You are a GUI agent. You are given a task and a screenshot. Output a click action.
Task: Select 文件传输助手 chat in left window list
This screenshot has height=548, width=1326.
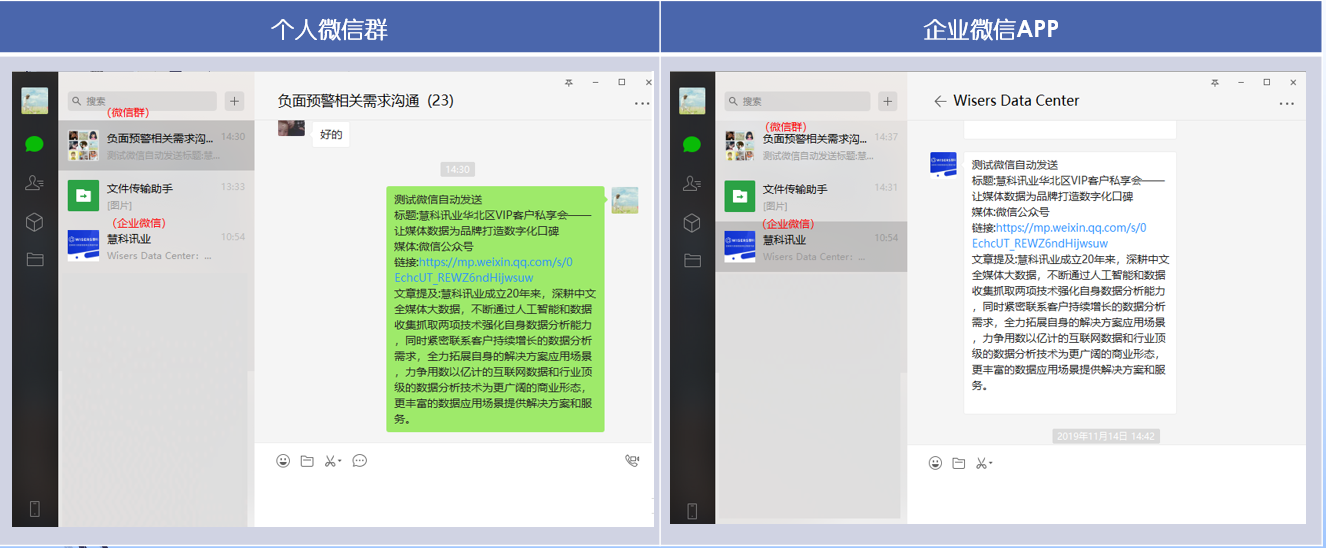coord(156,195)
